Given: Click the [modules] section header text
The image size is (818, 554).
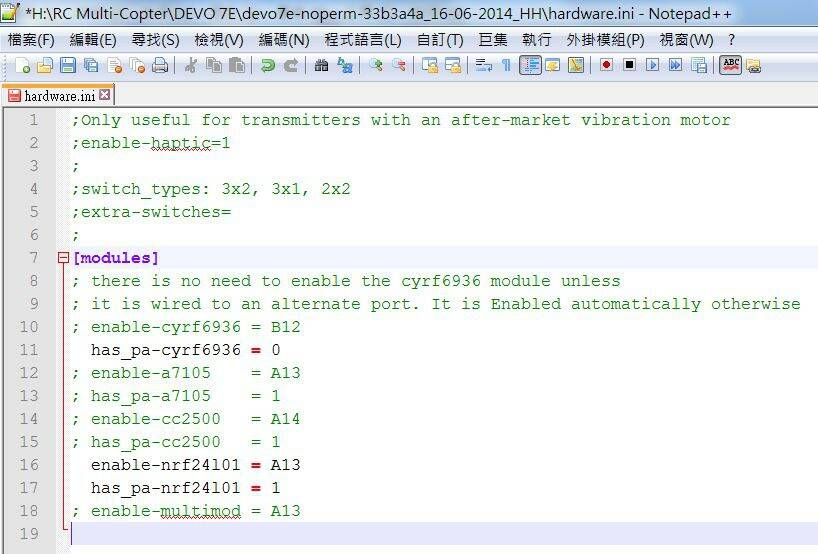Looking at the screenshot, I should click(116, 258).
